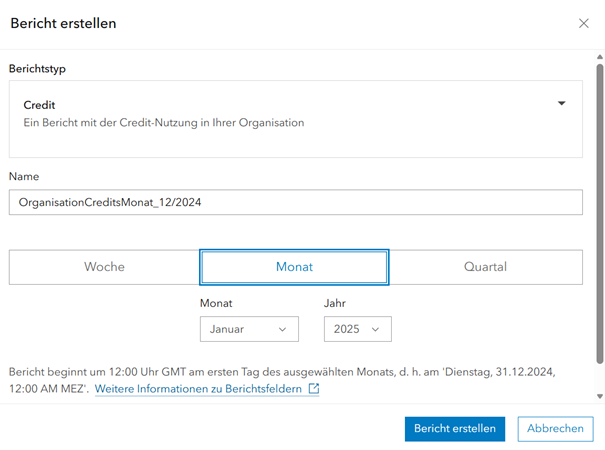Click the 'Bericht beginnt um 12:00 Uhr' note
This screenshot has width=605, height=450.
pos(282,380)
